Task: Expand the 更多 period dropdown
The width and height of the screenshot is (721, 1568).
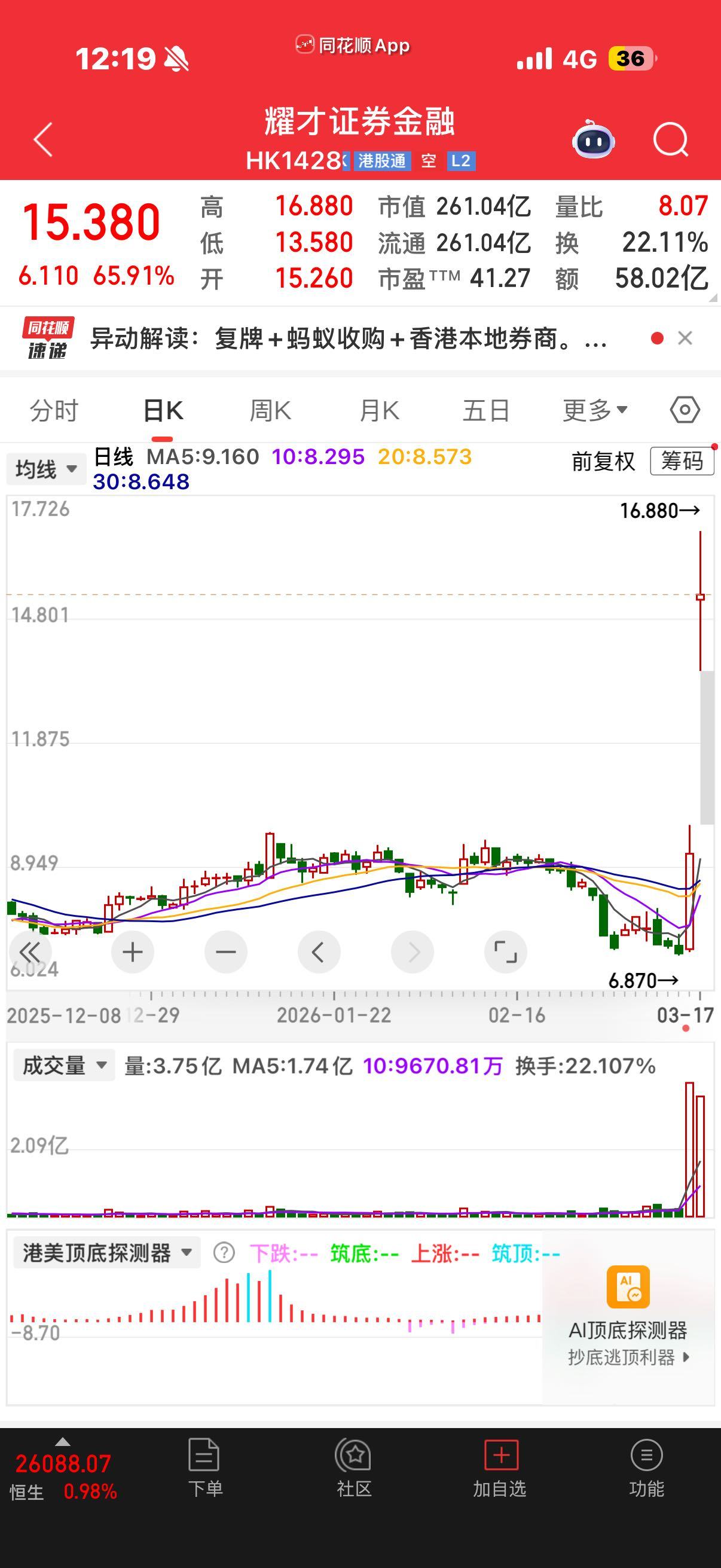Action: pos(594,411)
